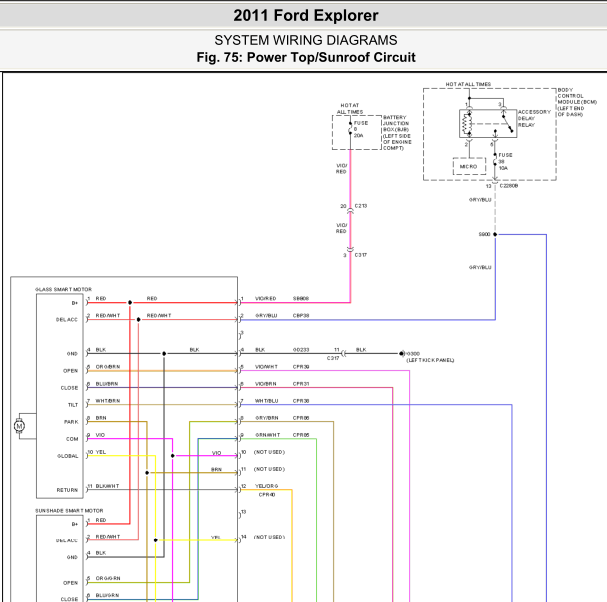Click the '2011 Ford Explorer' title heading
Image resolution: width=607 pixels, height=602 pixels.
click(x=305, y=15)
